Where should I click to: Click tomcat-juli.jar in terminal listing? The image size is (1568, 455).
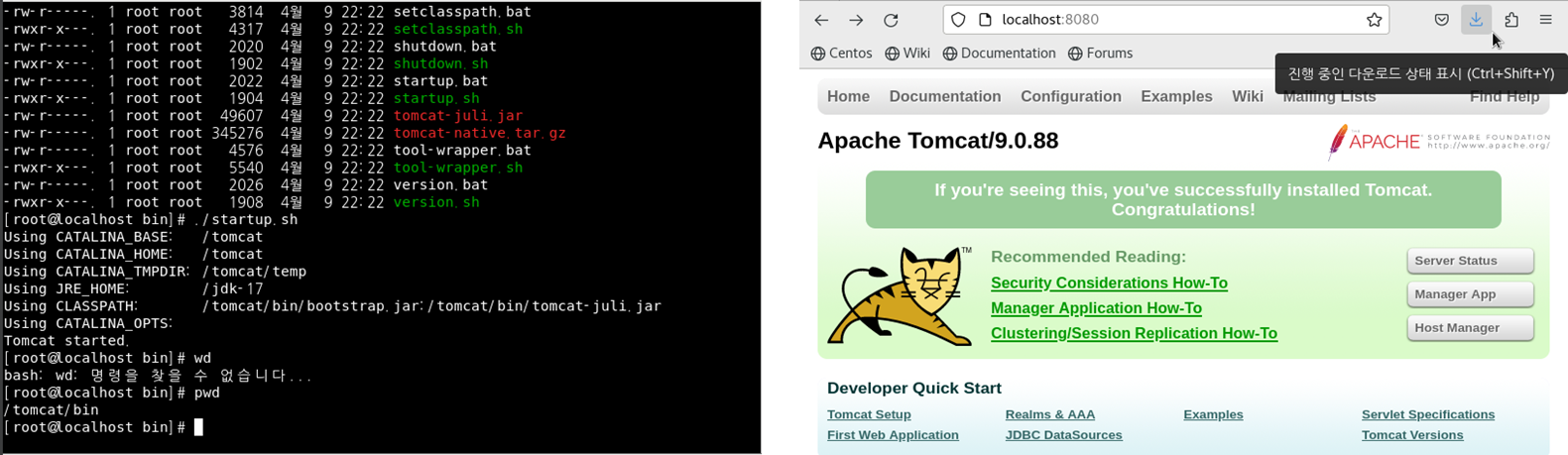[x=458, y=116]
